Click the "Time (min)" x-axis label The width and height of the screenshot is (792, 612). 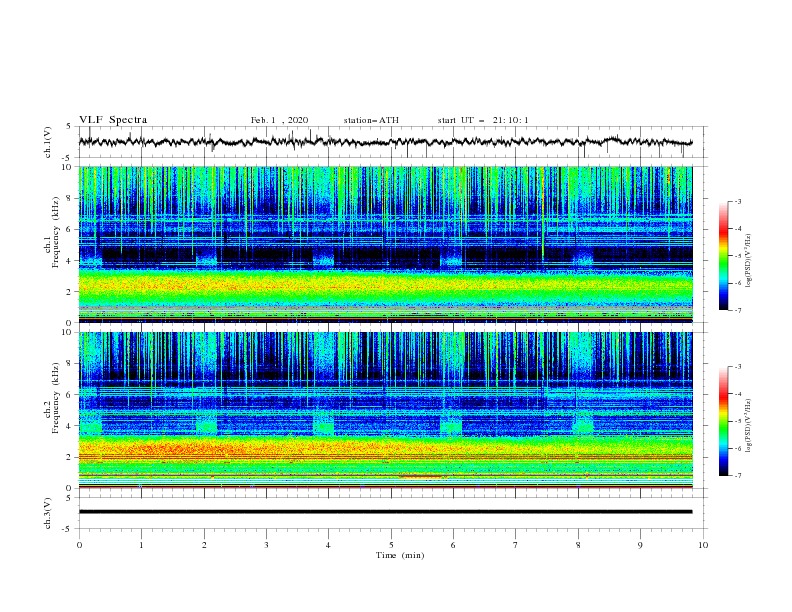[x=400, y=555]
